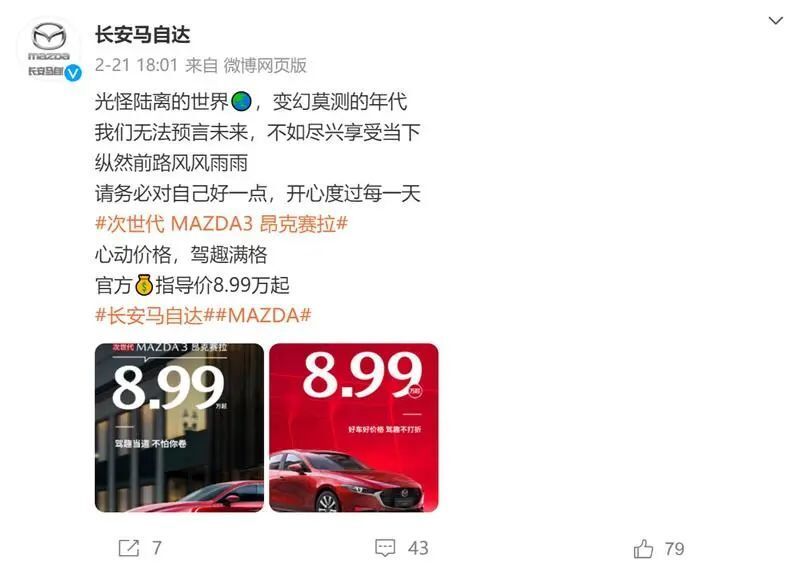Click the globe emoji in post text
The image size is (800, 569).
(x=241, y=102)
